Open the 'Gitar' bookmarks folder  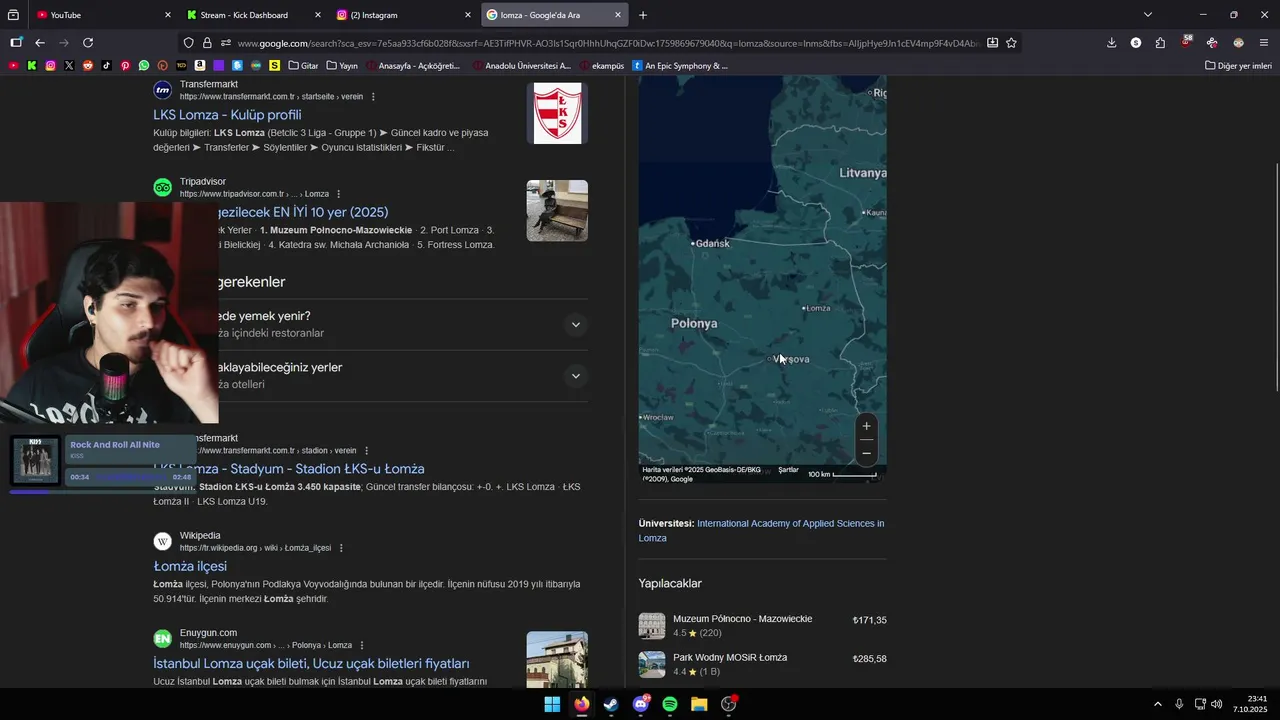pos(303,66)
